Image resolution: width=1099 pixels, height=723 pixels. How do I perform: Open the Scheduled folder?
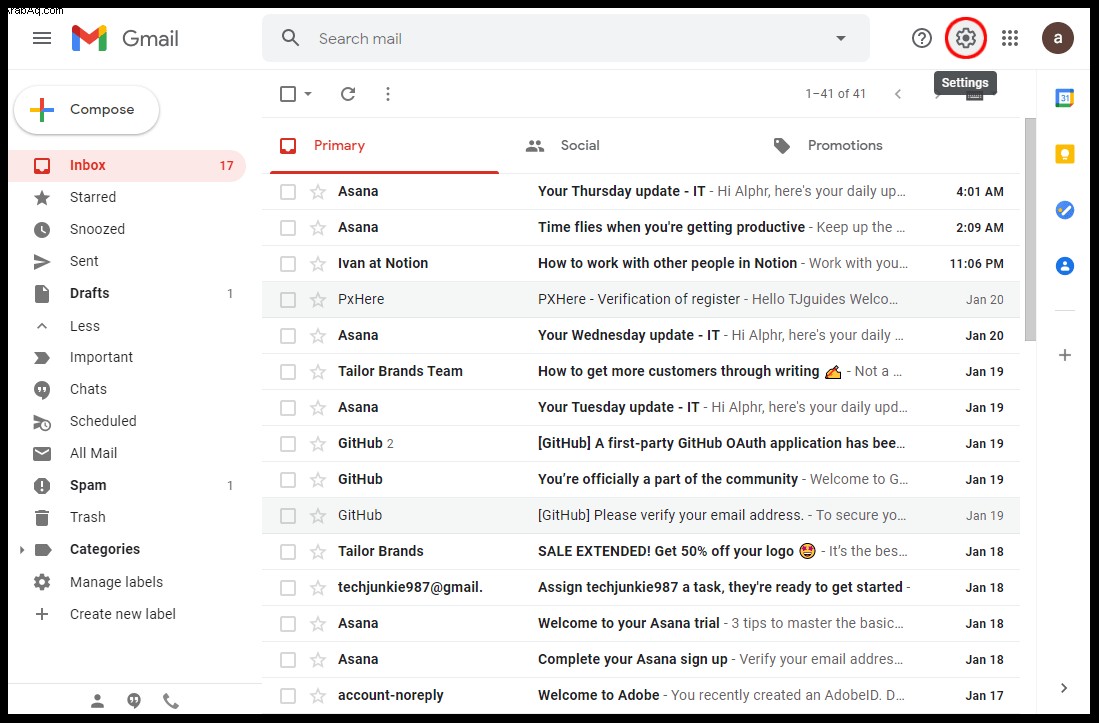[x=128, y=422]
